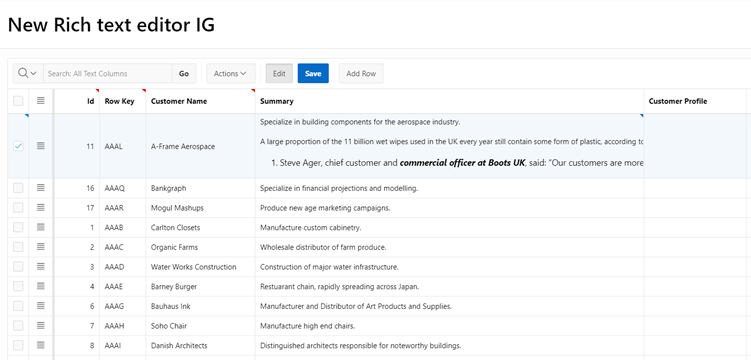Click the Add Row button

tap(361, 73)
